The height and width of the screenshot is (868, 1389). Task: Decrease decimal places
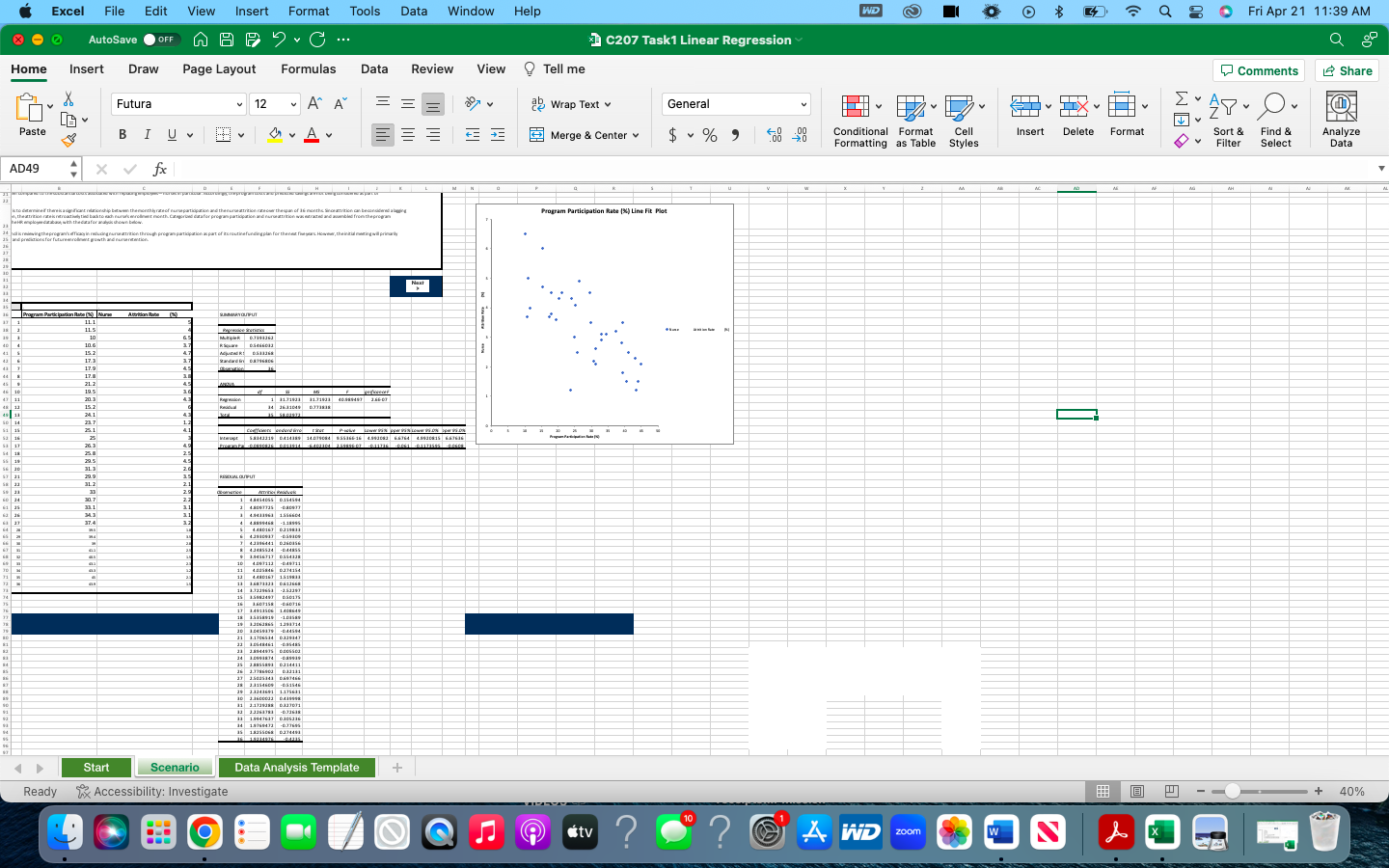click(x=800, y=136)
